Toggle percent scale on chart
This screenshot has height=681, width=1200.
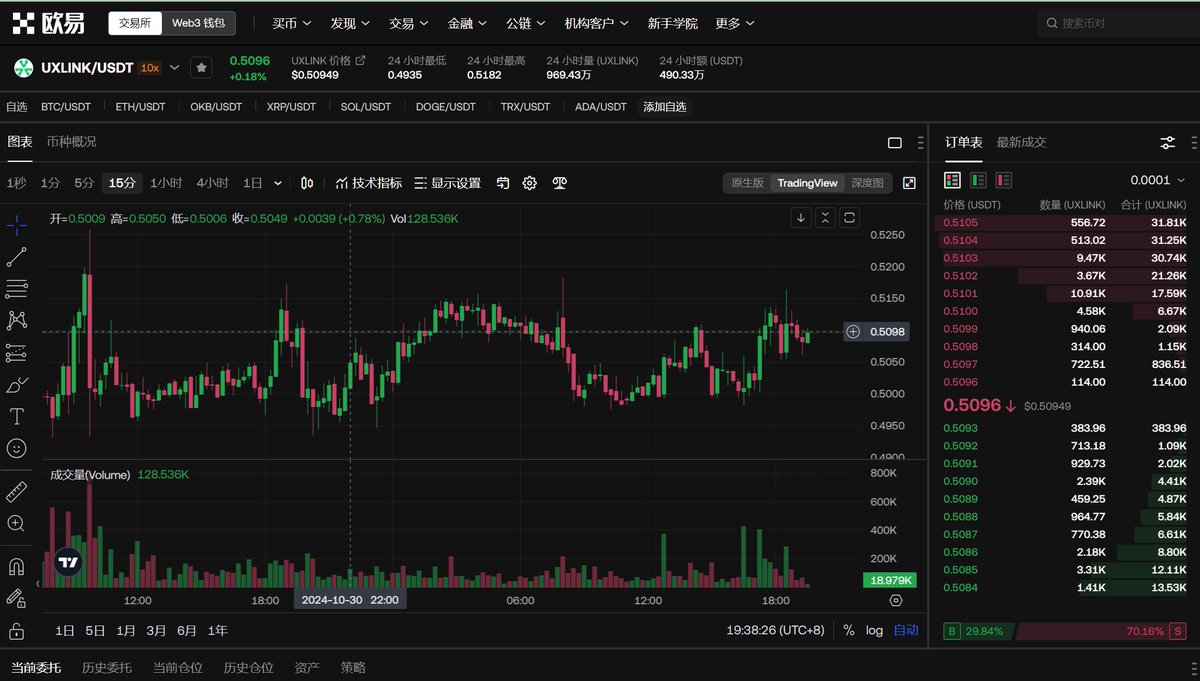[x=849, y=630]
